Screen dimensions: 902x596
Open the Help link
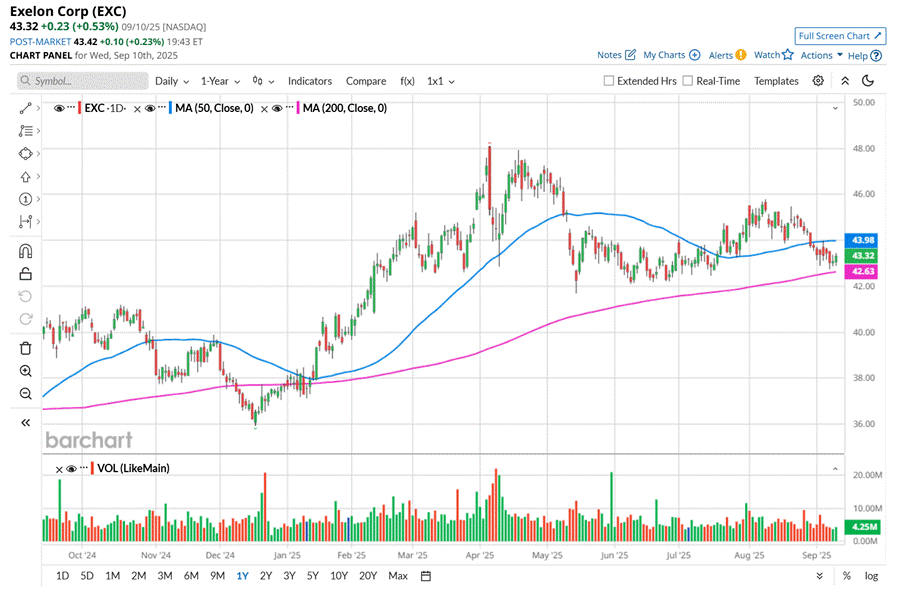pos(865,55)
